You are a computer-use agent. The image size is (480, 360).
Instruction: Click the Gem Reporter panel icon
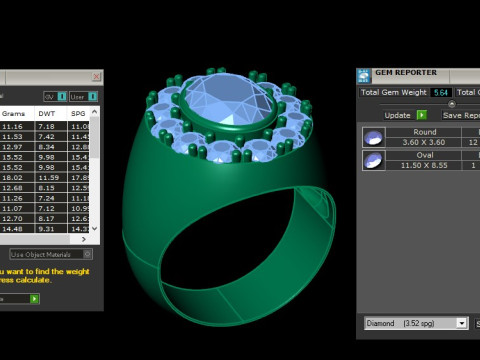click(x=364, y=76)
